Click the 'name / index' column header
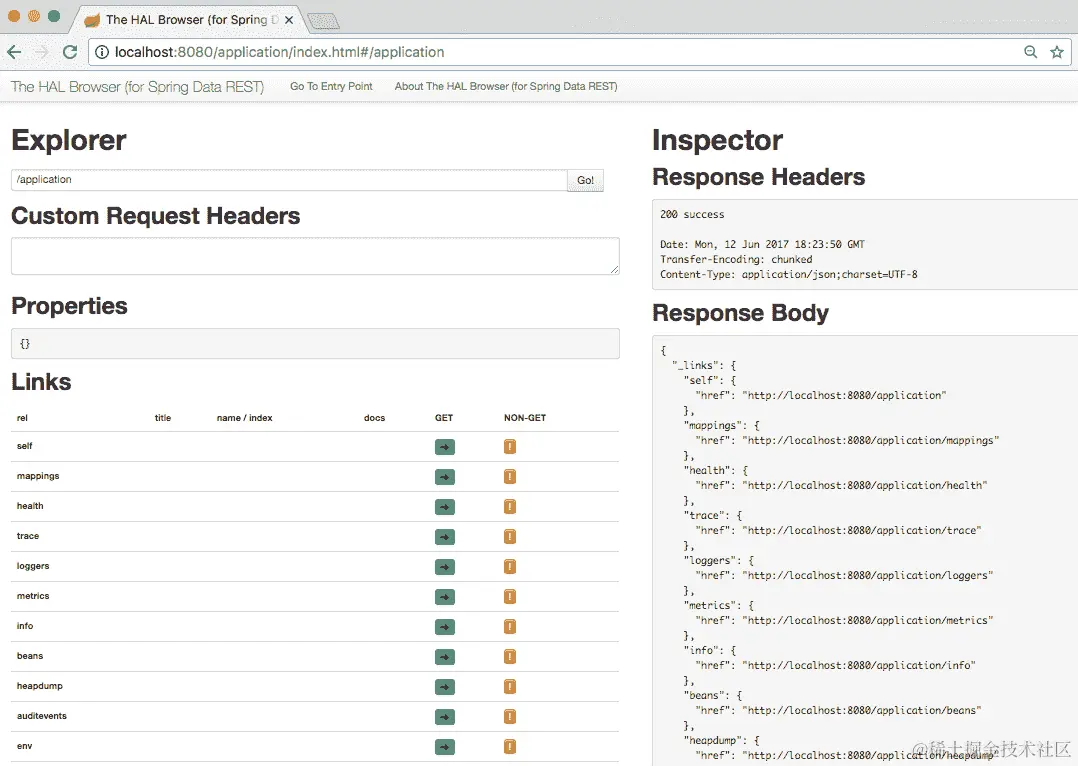This screenshot has height=766, width=1078. (x=245, y=417)
